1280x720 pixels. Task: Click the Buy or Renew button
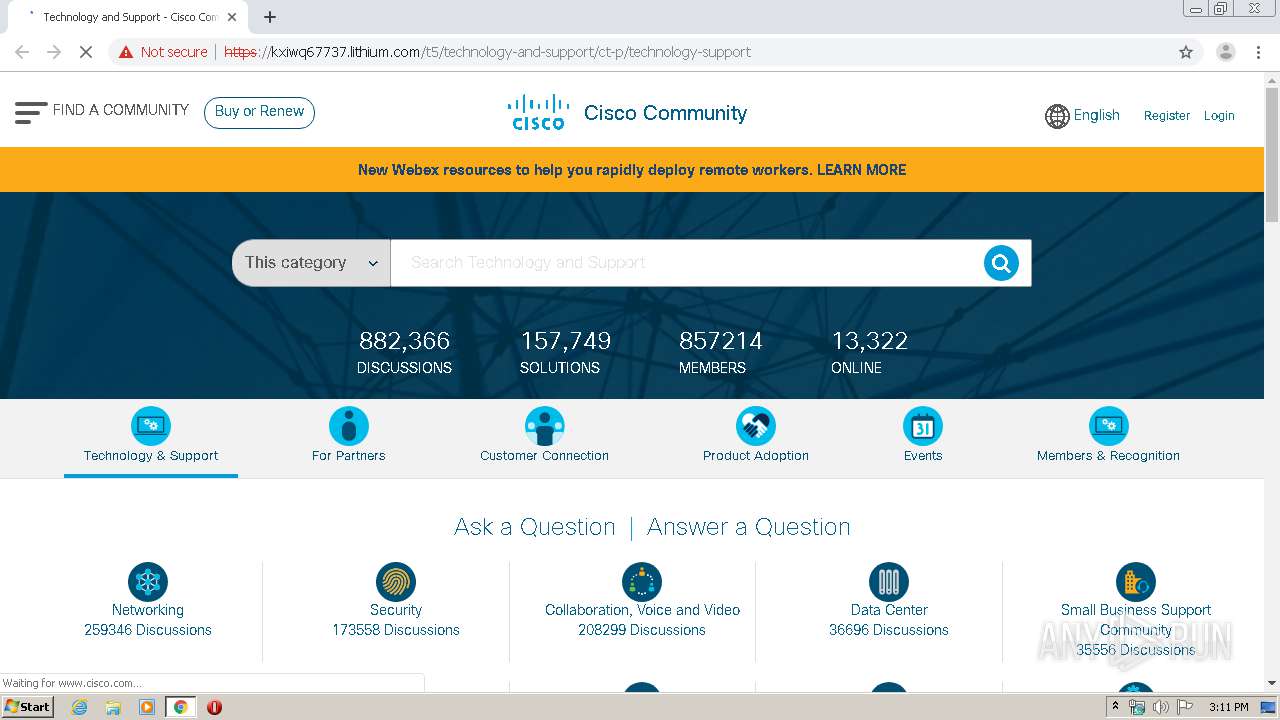pyautogui.click(x=259, y=112)
